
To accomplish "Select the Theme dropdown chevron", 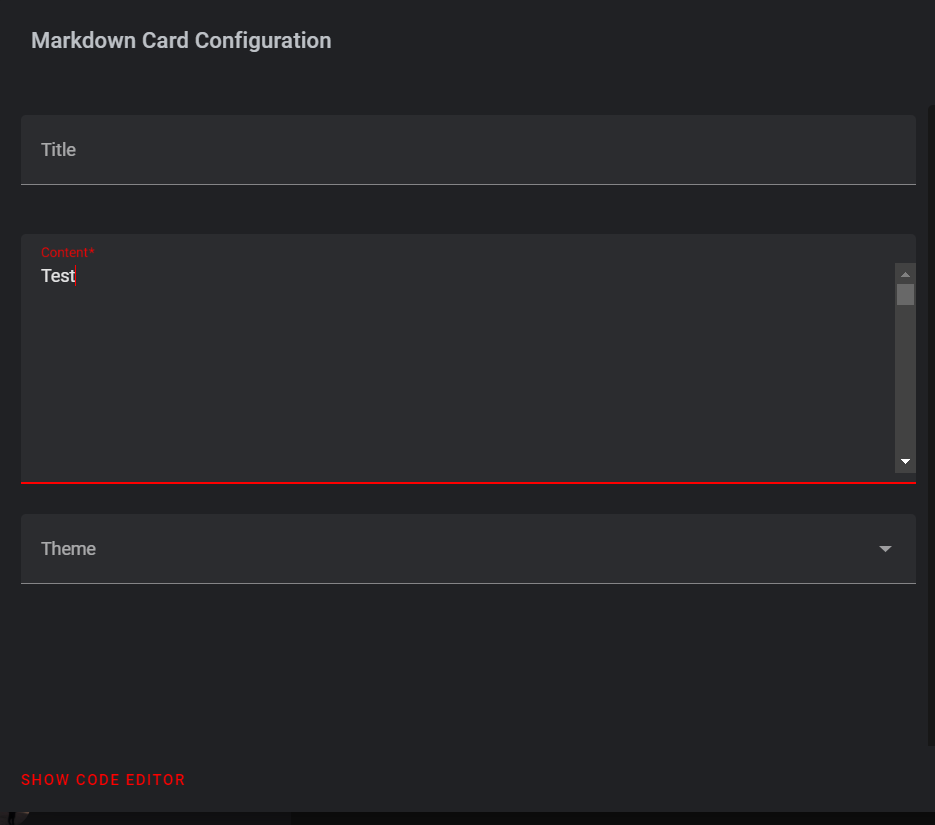I will [885, 548].
